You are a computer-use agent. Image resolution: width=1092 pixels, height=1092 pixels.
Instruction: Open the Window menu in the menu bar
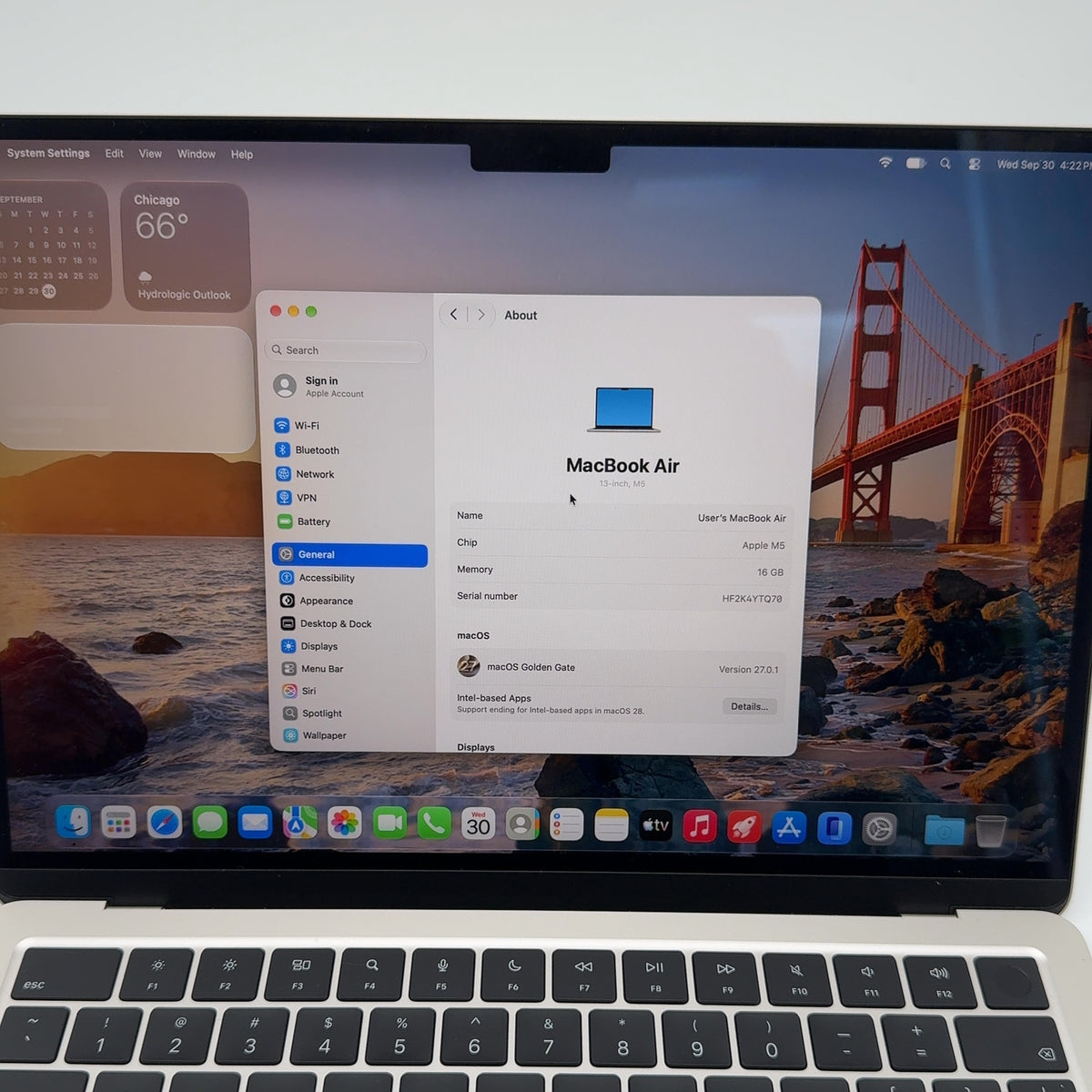[x=197, y=154]
